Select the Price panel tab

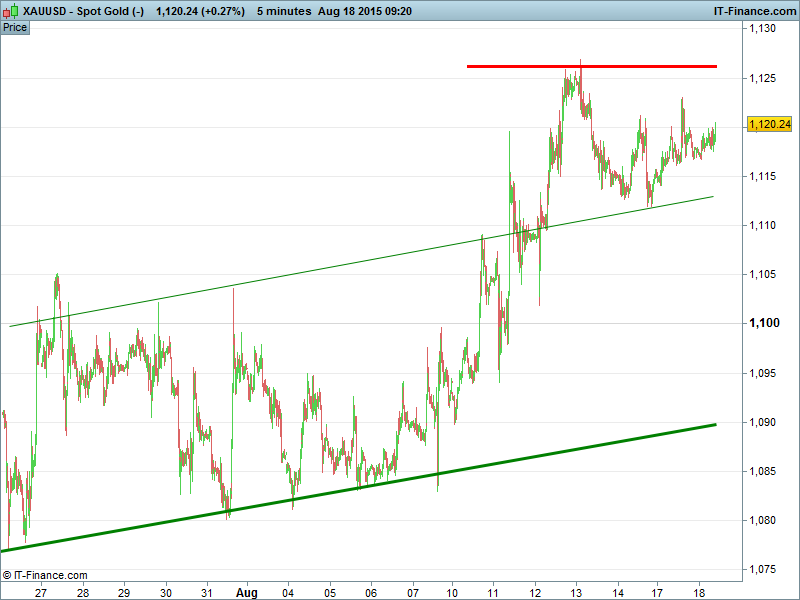(x=15, y=27)
